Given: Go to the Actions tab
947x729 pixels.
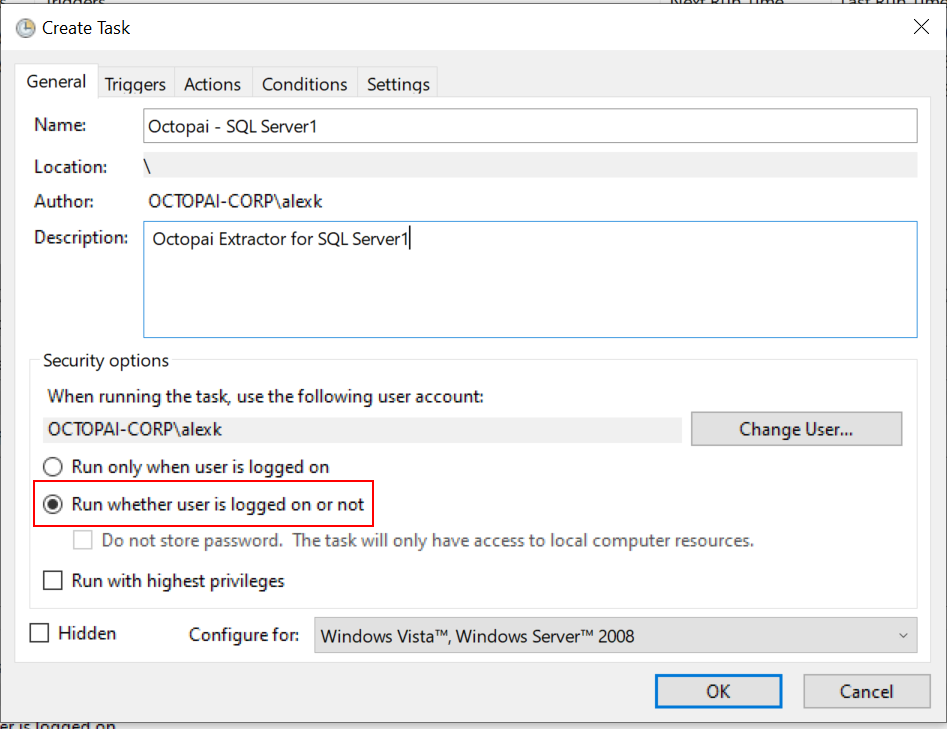Looking at the screenshot, I should tap(212, 85).
